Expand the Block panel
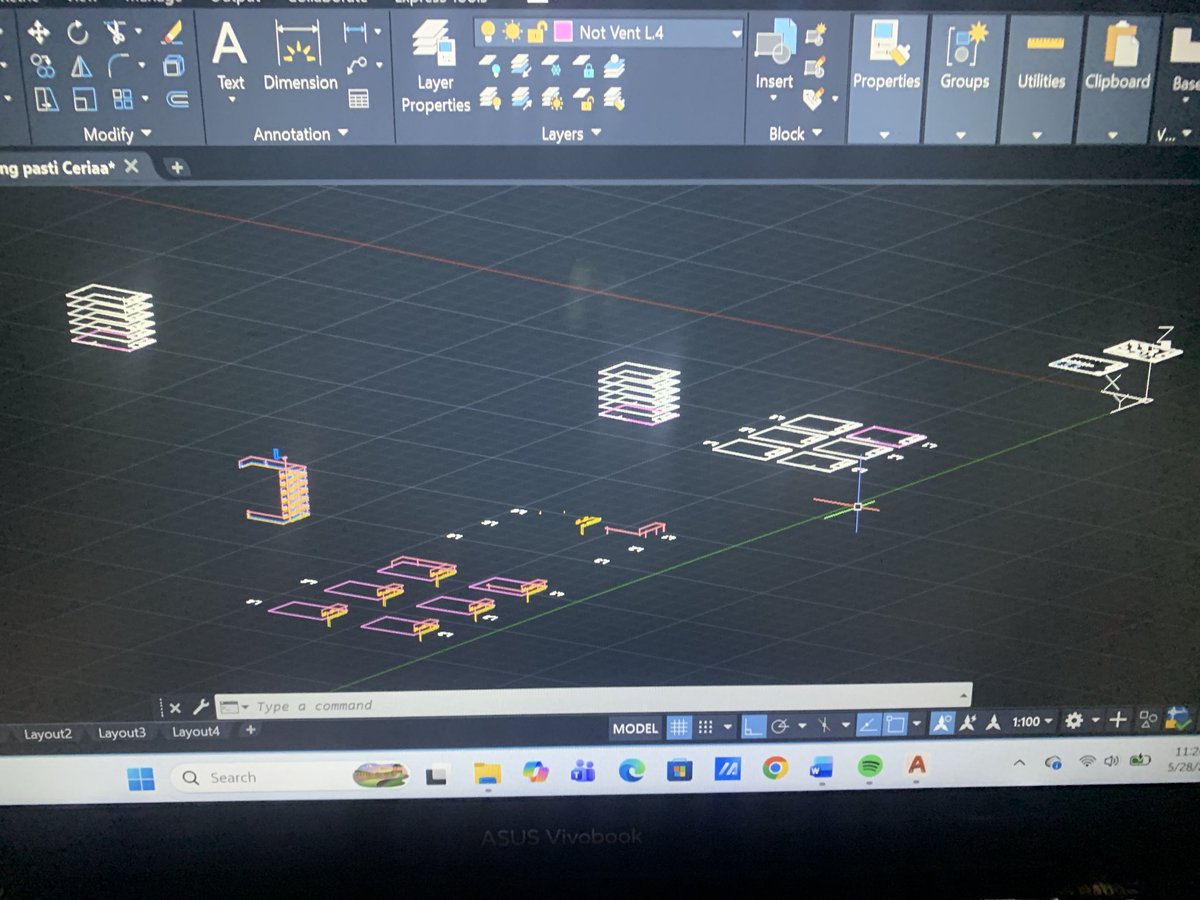This screenshot has height=900, width=1200. point(794,133)
